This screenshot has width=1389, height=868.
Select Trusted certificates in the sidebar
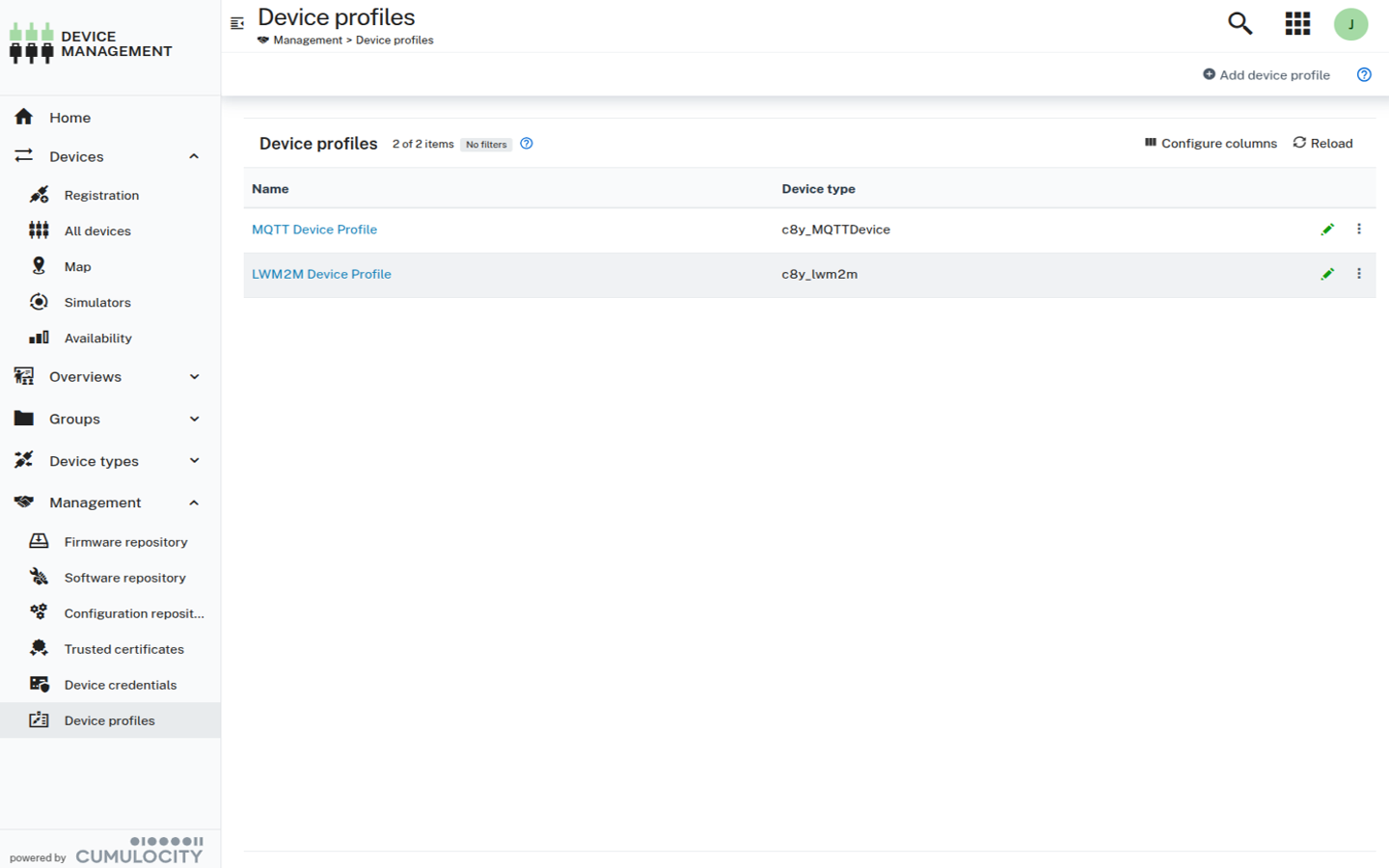[123, 648]
